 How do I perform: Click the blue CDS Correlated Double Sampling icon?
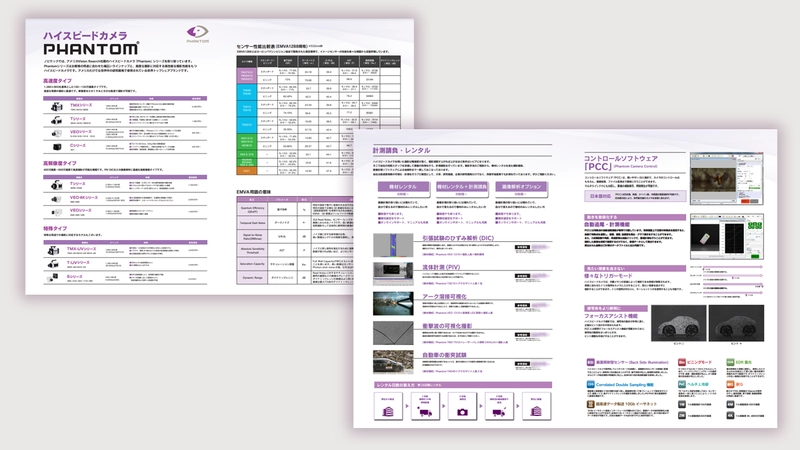point(590,384)
